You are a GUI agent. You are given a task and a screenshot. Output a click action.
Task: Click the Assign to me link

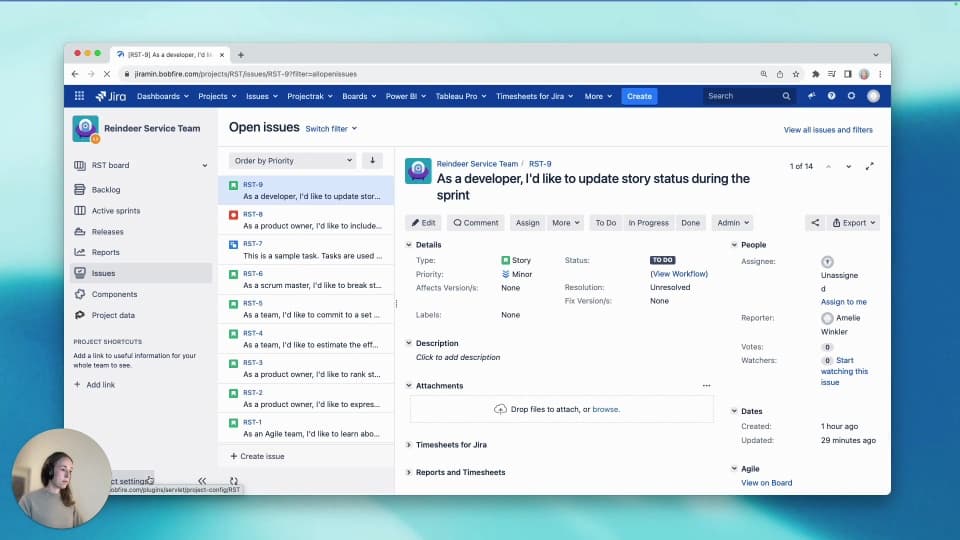[x=843, y=302]
